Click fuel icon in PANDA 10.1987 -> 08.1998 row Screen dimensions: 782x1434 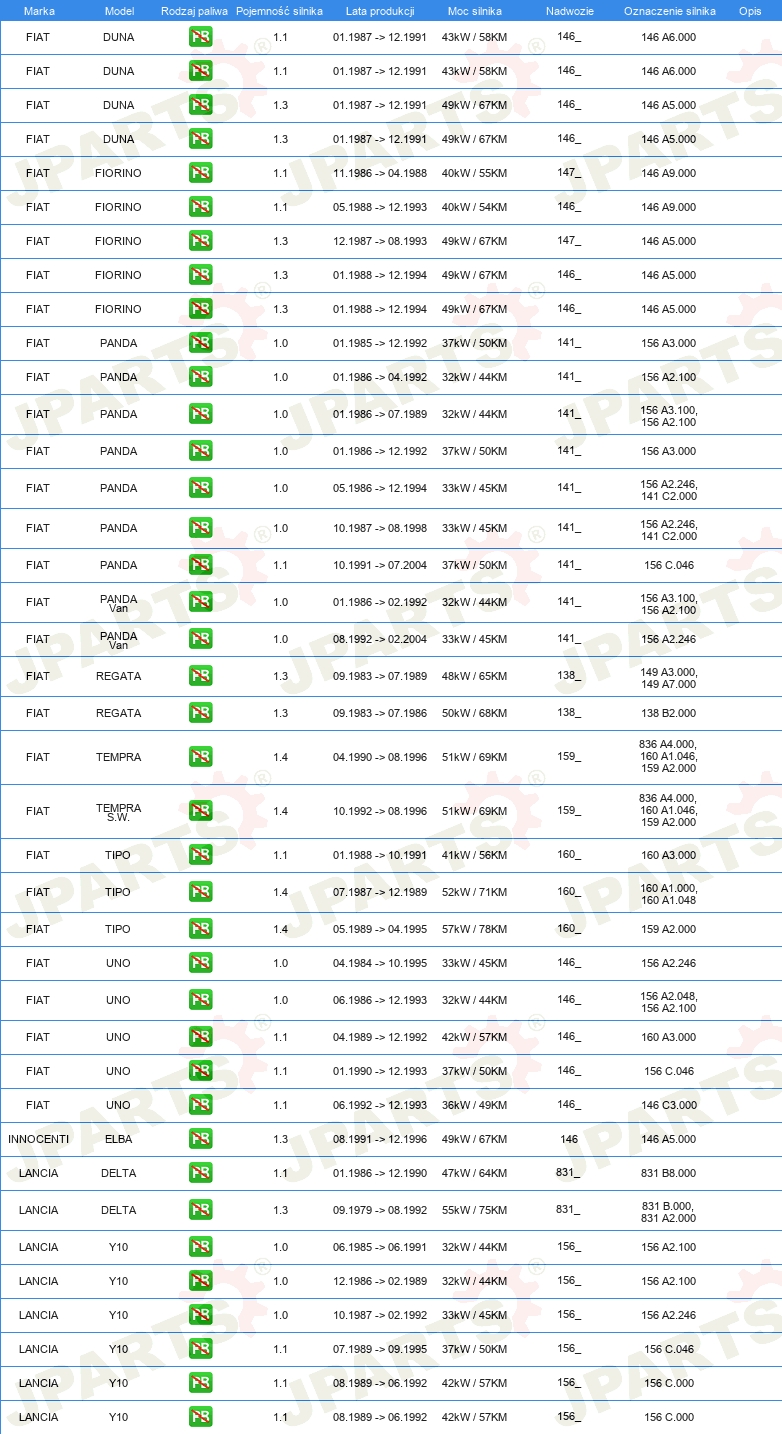click(200, 528)
